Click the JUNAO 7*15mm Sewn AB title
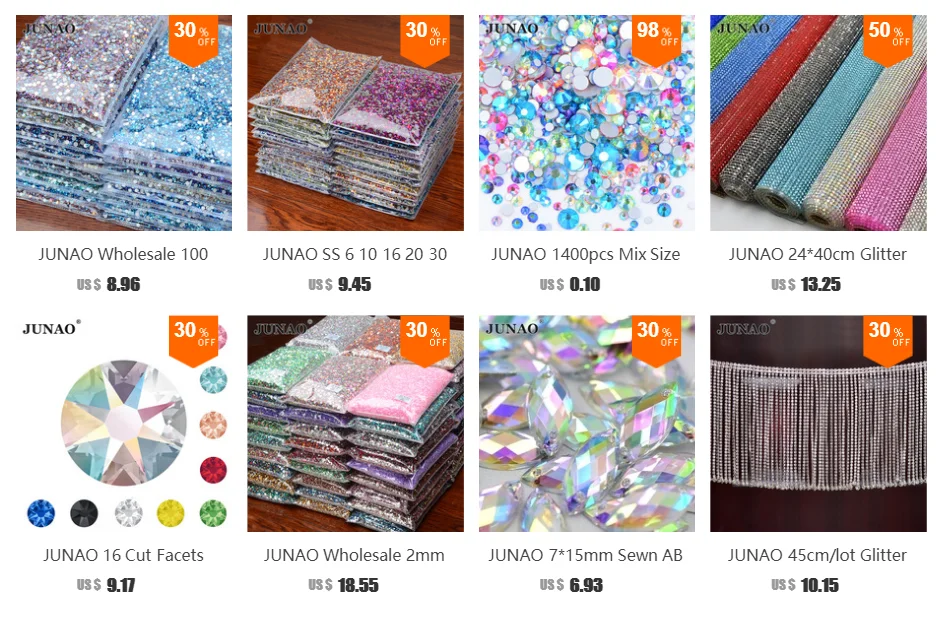 586,555
